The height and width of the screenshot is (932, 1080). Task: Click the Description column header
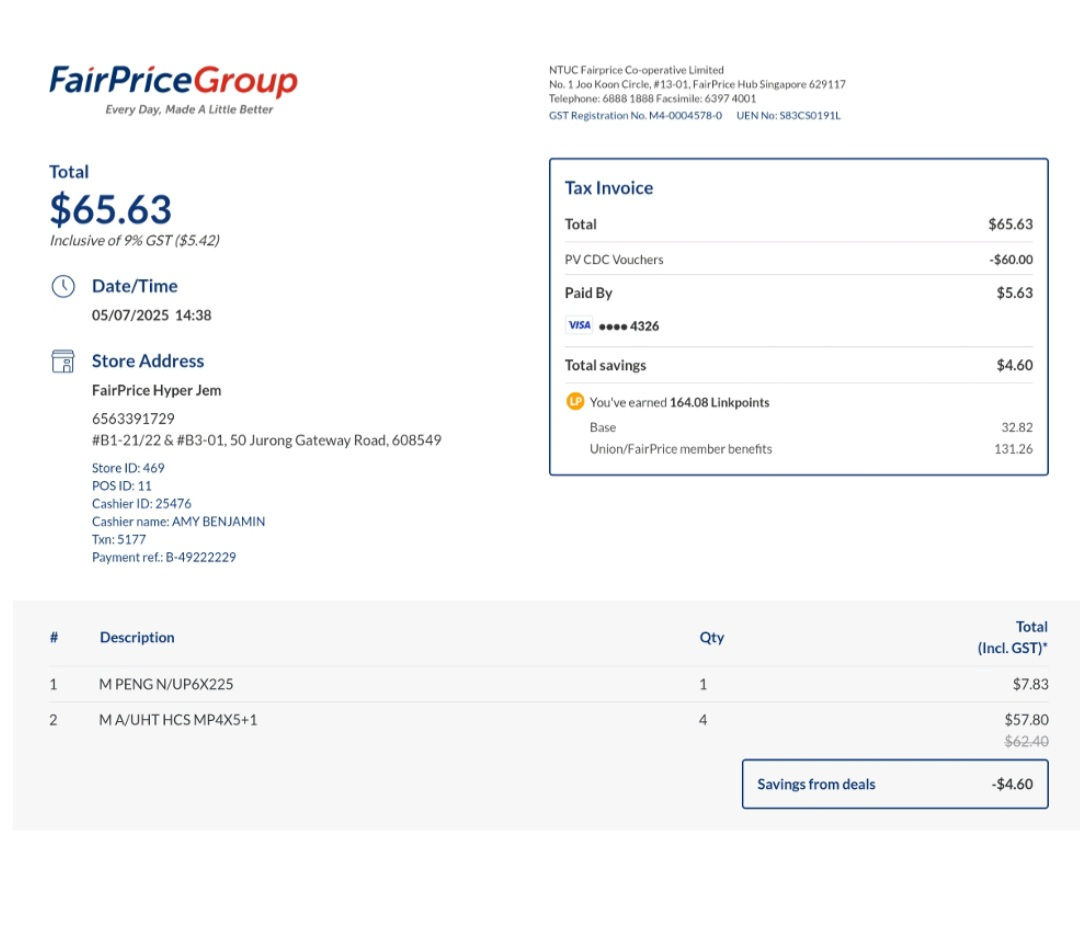[137, 637]
